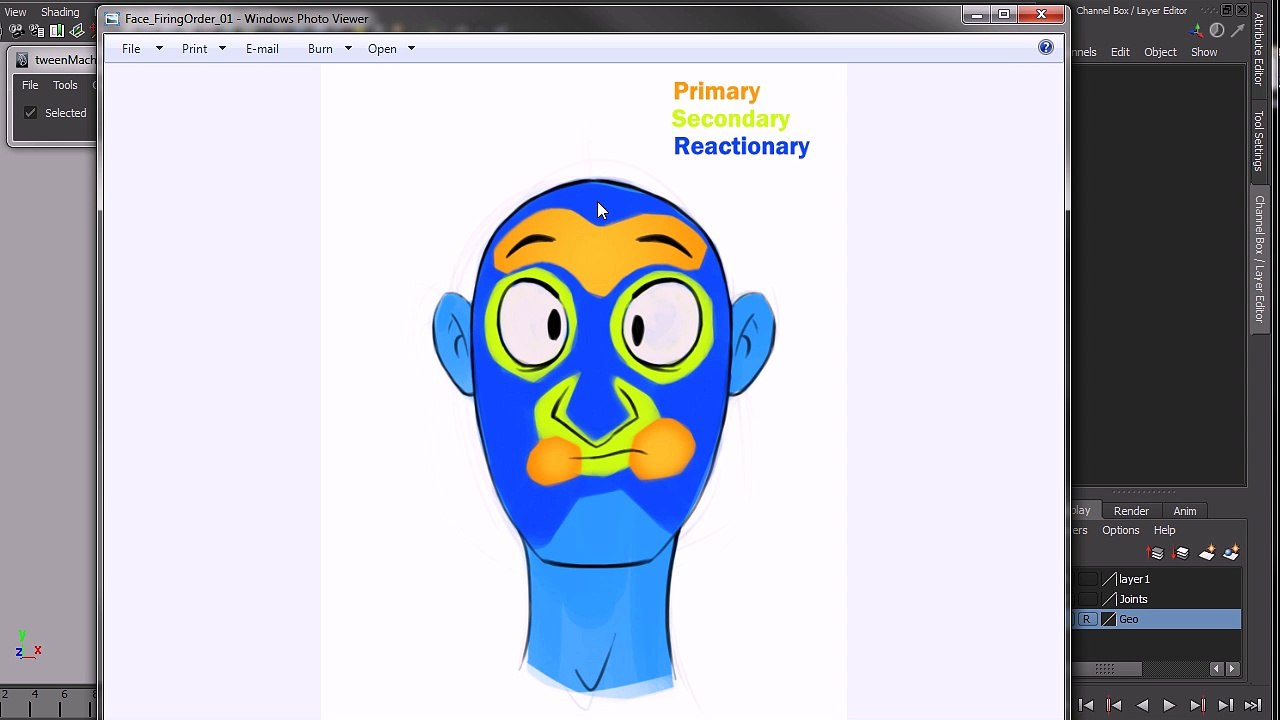1280x720 pixels.
Task: Open Channel Box Edit menu
Action: [1120, 52]
